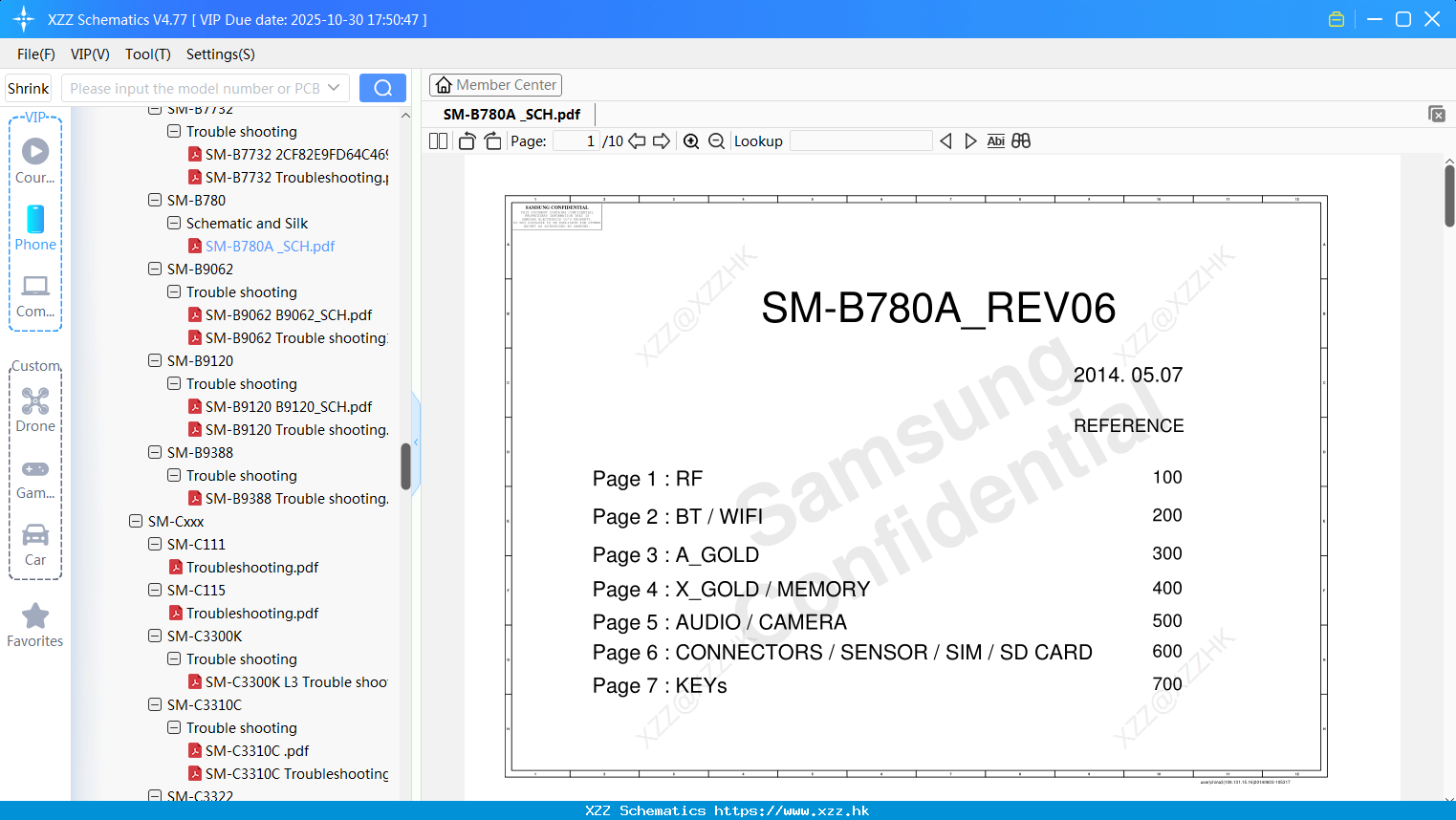1456x820 pixels.
Task: Go to previous page arrow
Action: click(x=637, y=141)
